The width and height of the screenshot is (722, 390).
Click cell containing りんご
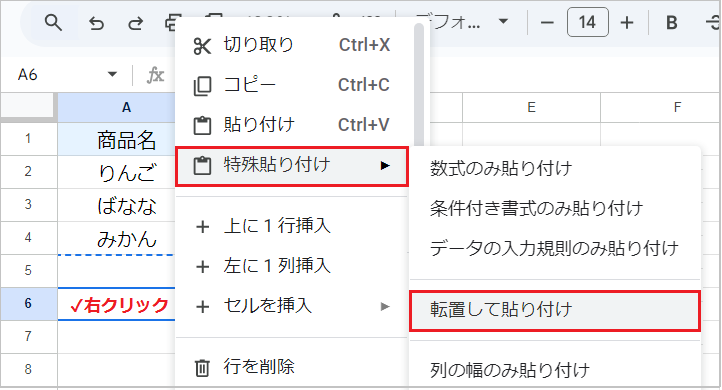[x=116, y=172]
